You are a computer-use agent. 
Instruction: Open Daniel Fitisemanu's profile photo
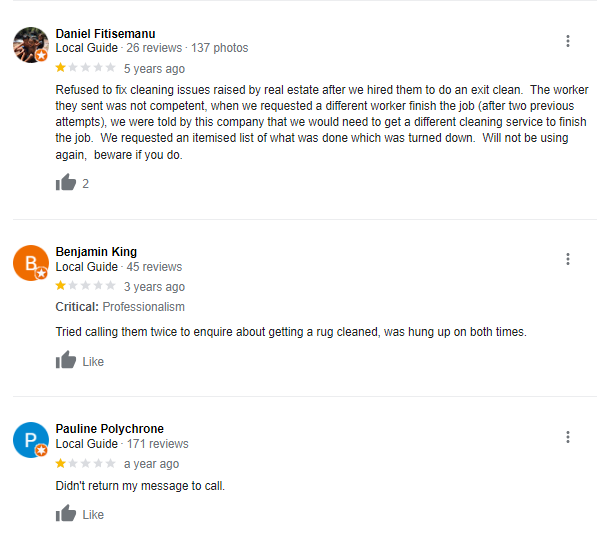click(31, 45)
